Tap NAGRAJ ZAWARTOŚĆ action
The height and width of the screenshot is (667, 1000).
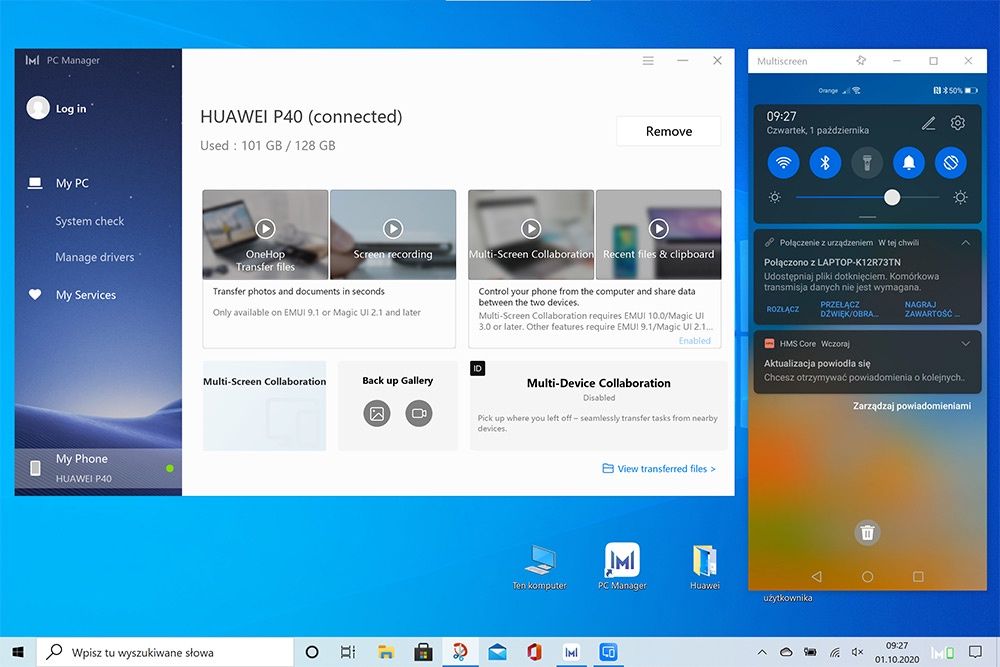(x=932, y=309)
